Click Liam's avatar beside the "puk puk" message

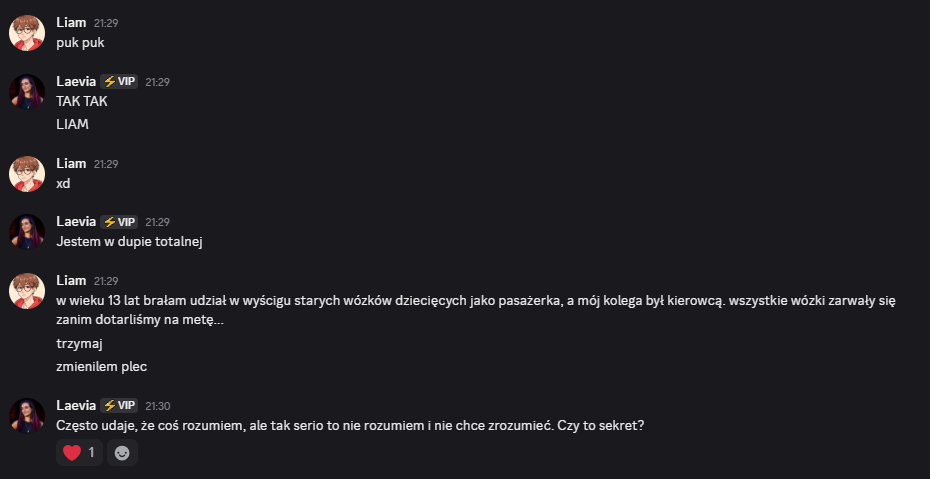[27, 33]
